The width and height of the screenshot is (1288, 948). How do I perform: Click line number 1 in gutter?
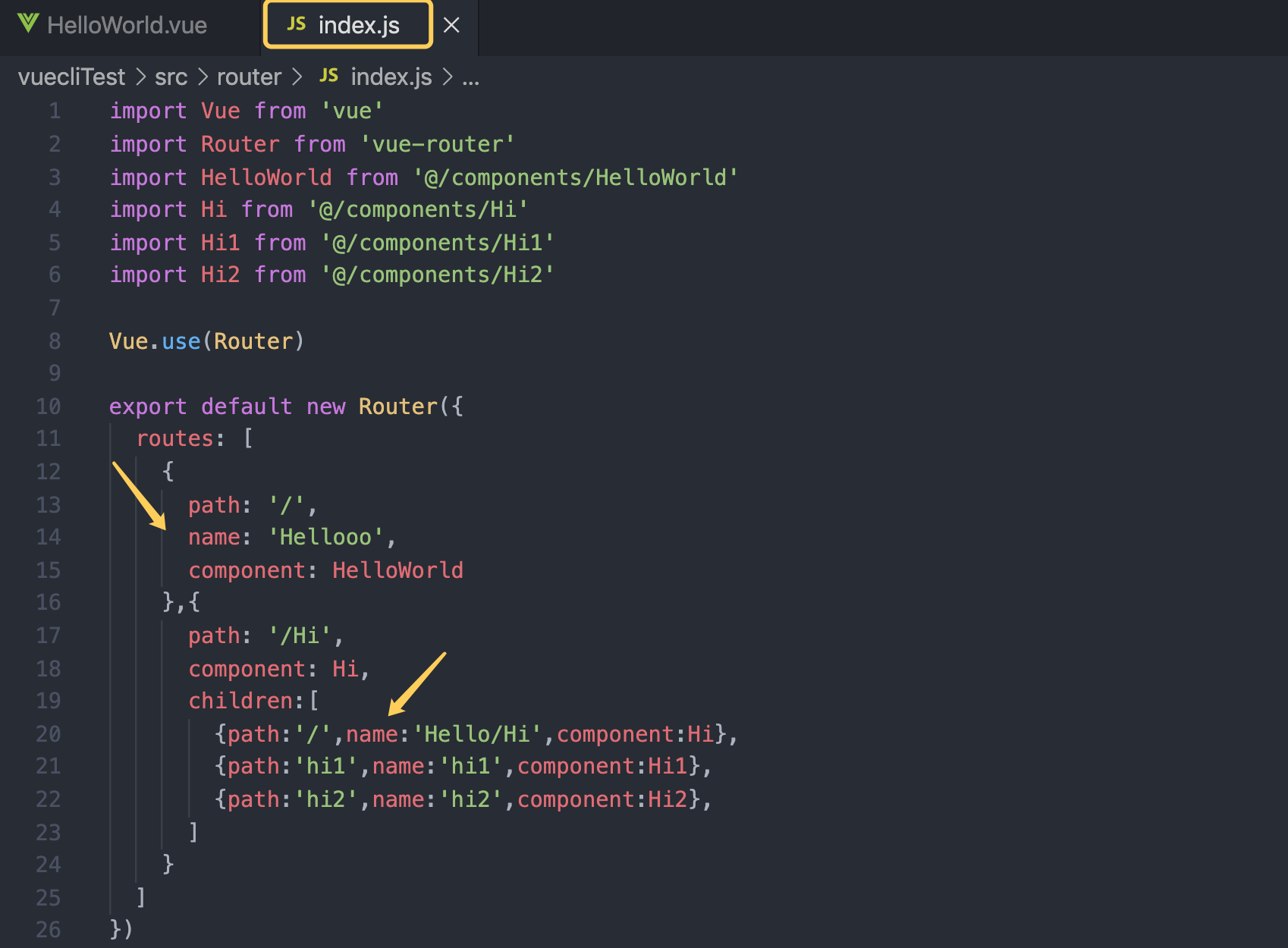coord(55,111)
